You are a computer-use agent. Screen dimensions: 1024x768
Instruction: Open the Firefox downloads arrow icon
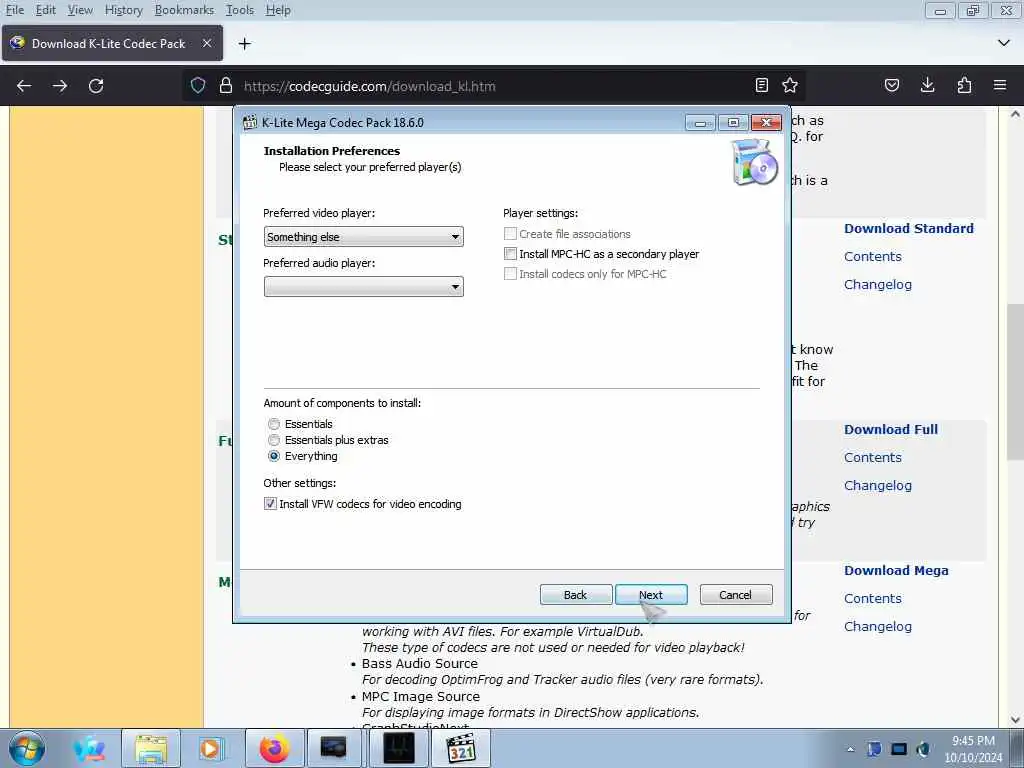click(927, 85)
